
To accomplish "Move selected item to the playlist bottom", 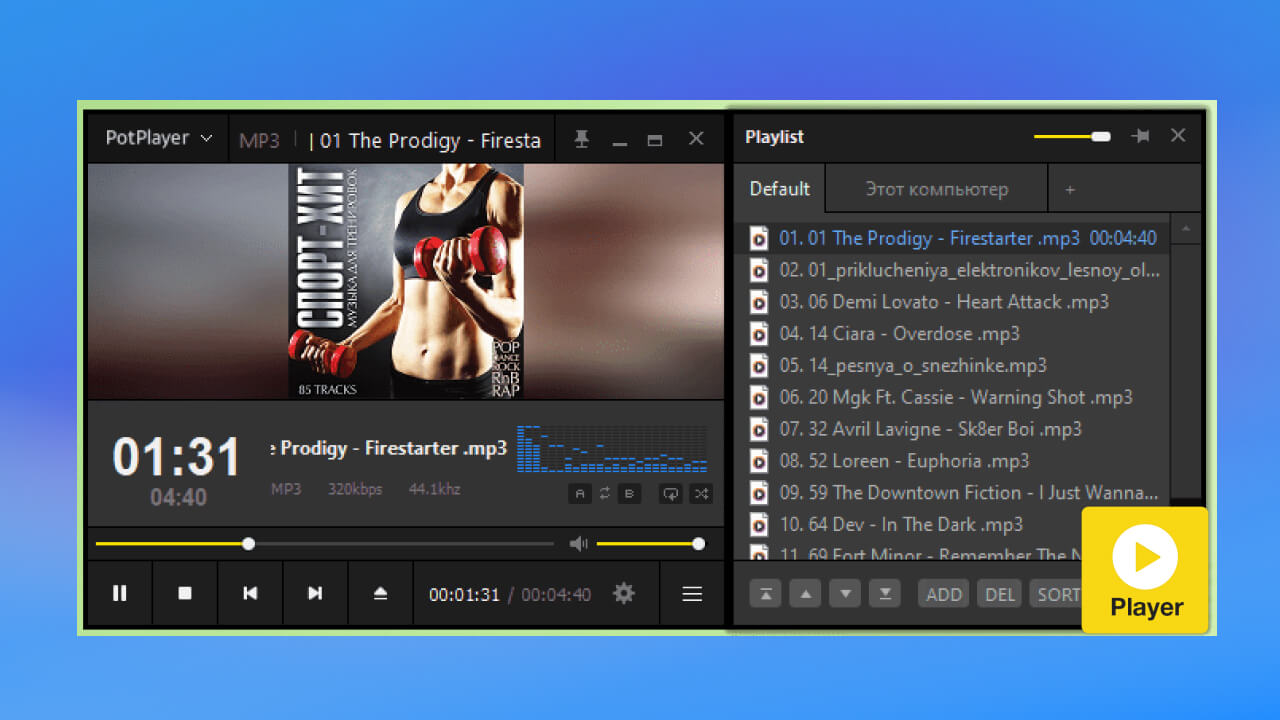I will (885, 594).
